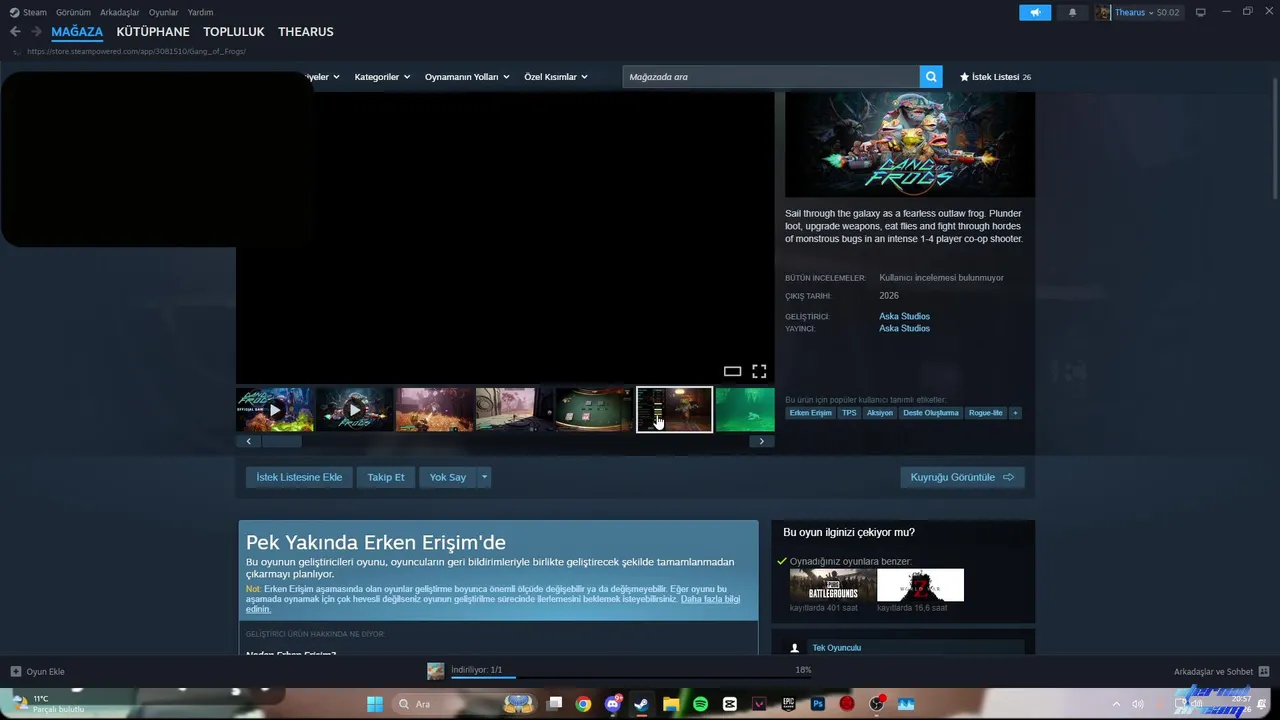Open Windows Start menu

click(375, 704)
